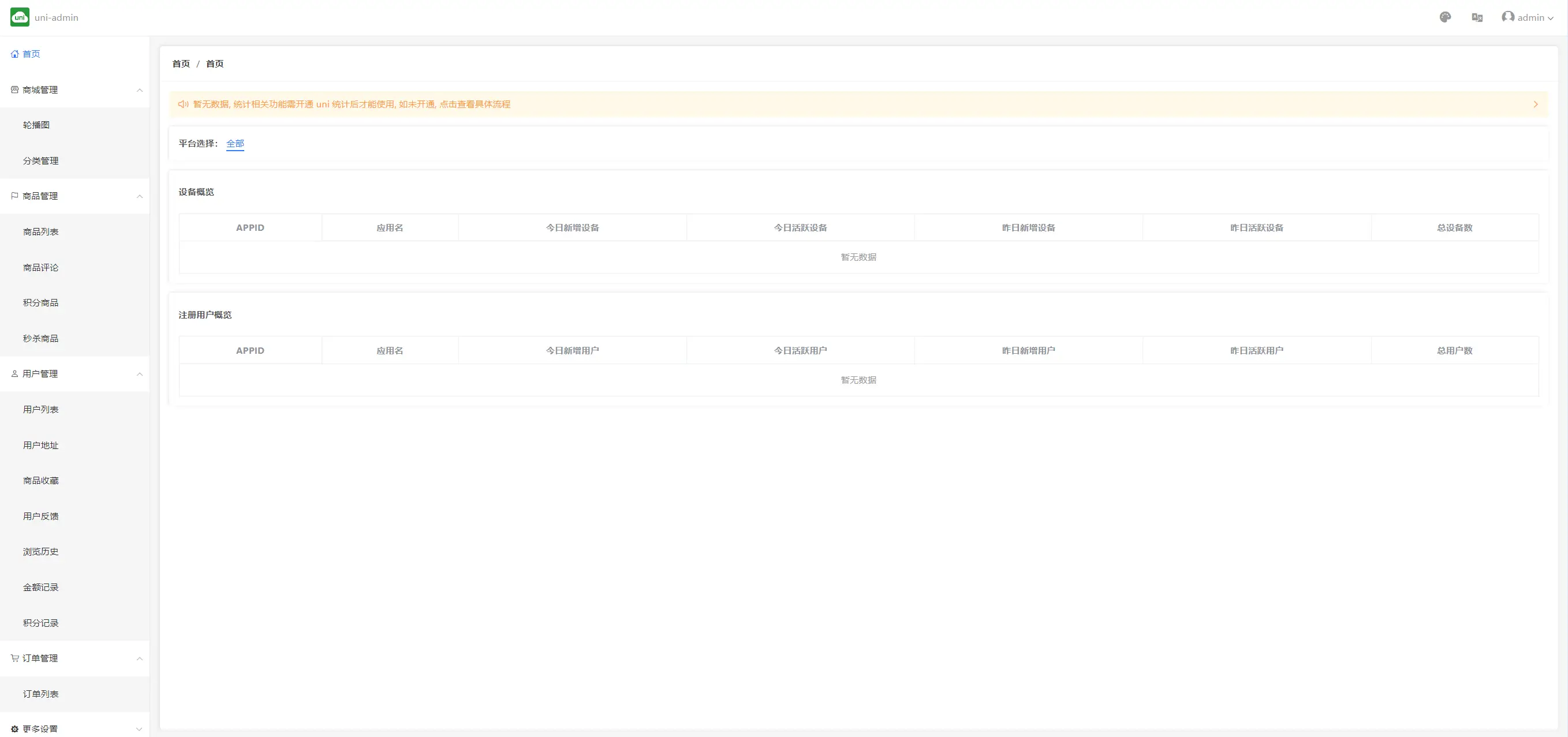Image resolution: width=1568 pixels, height=737 pixels.
Task: Click the cart icon beside 订单管理
Action: [x=14, y=658]
